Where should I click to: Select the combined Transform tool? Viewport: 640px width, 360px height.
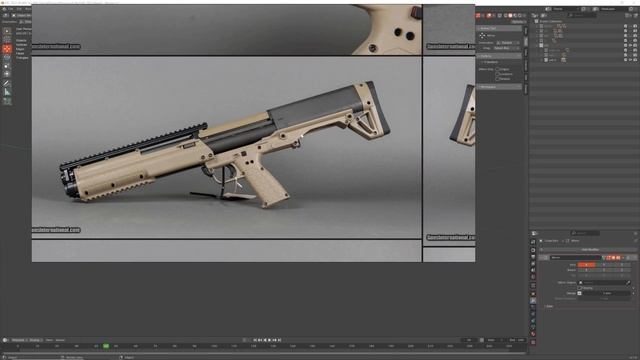point(7,74)
